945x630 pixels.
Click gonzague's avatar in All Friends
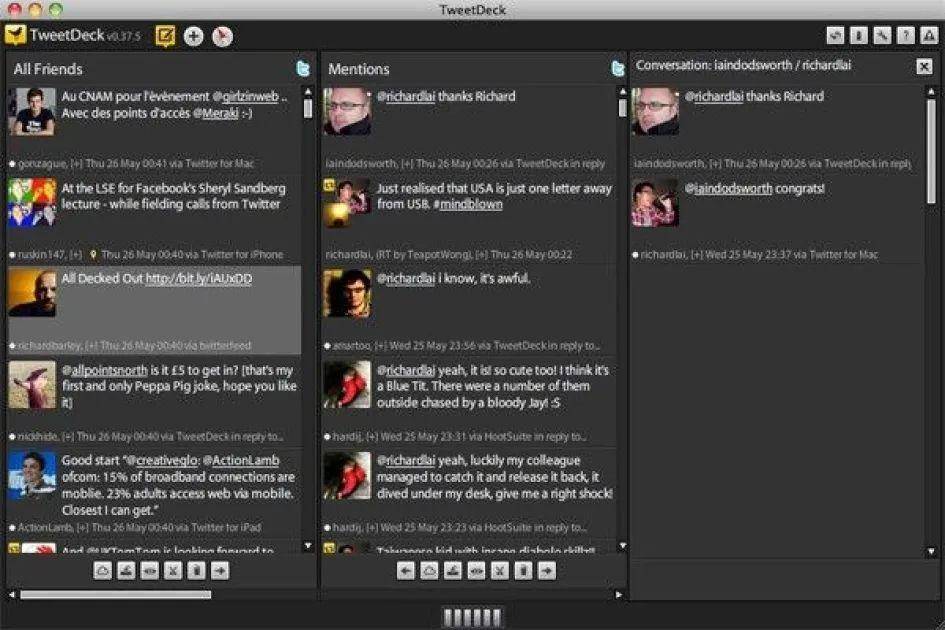tap(32, 112)
